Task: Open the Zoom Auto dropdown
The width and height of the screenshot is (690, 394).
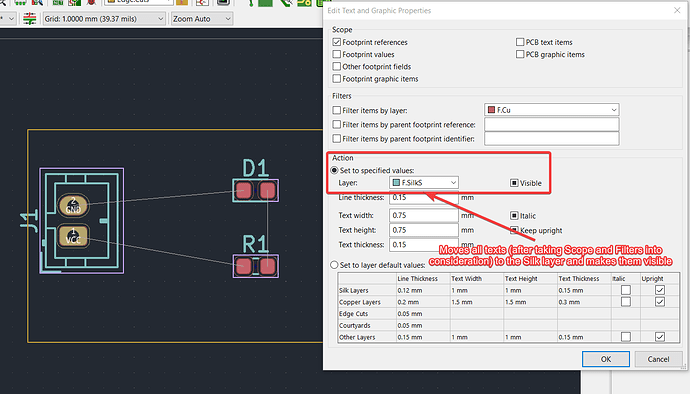Action: point(202,19)
